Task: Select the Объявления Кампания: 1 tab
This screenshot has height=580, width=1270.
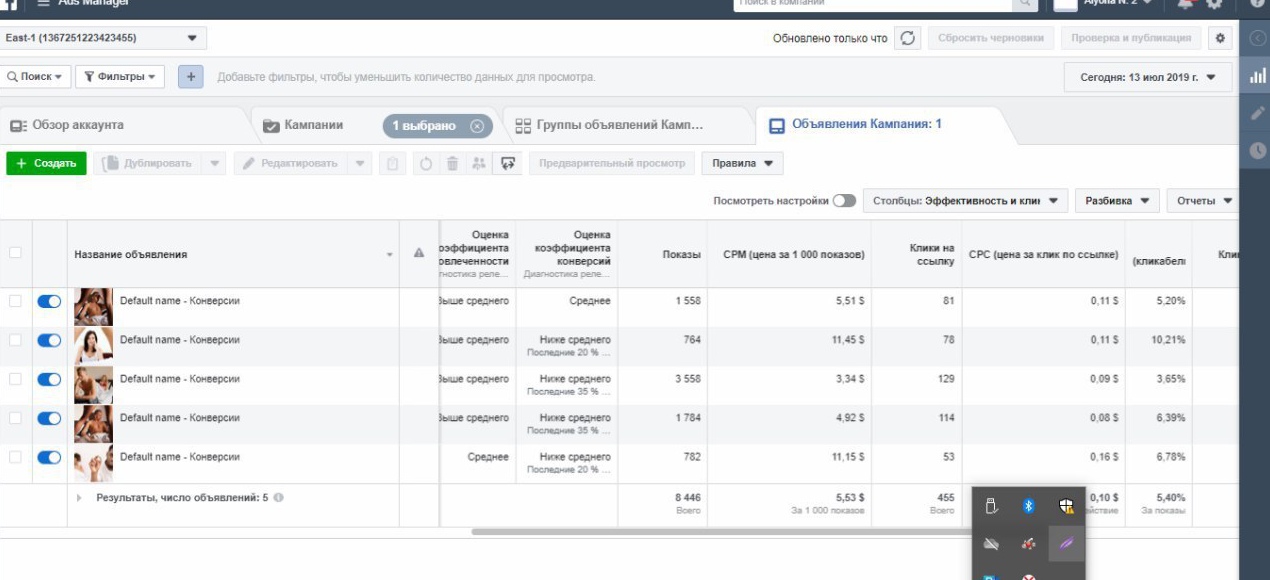Action: (865, 125)
